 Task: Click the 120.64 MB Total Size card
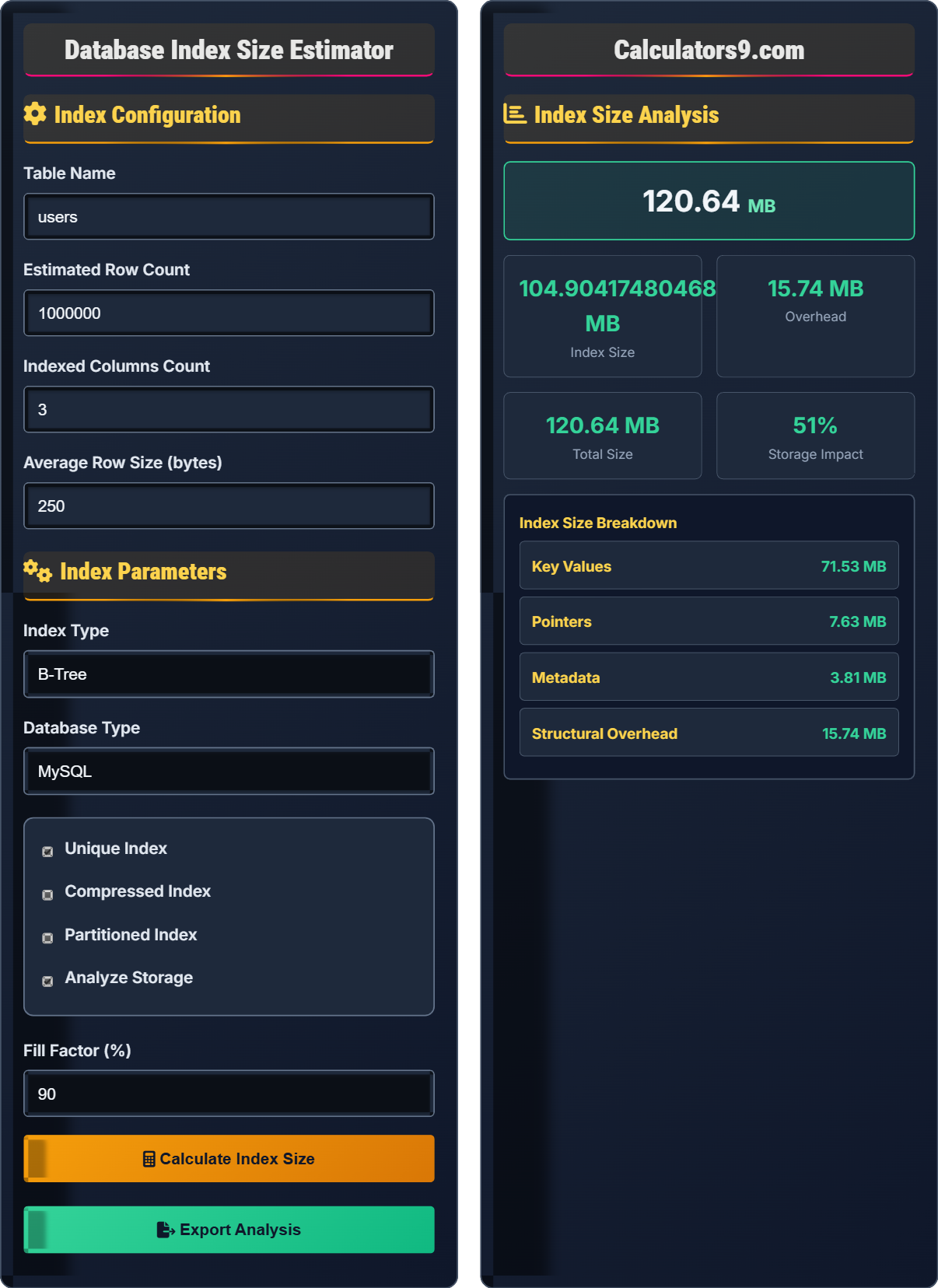point(603,436)
